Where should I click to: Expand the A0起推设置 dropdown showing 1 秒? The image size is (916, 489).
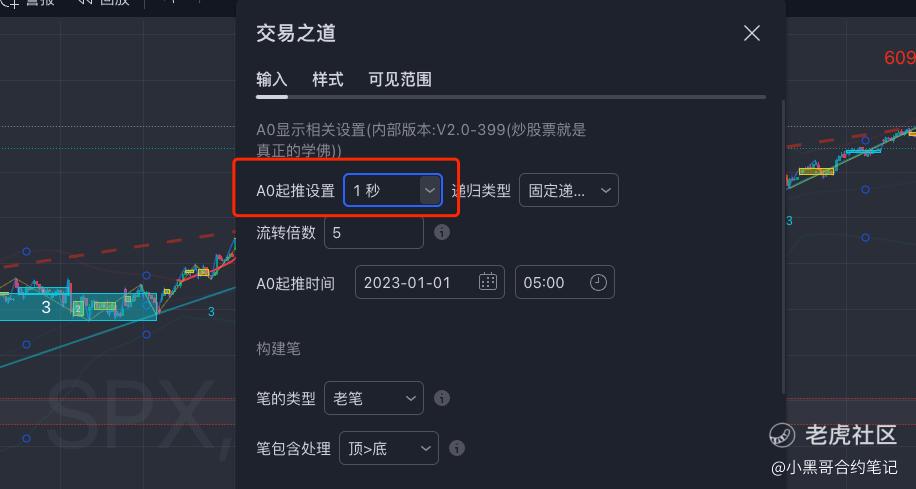click(x=393, y=190)
